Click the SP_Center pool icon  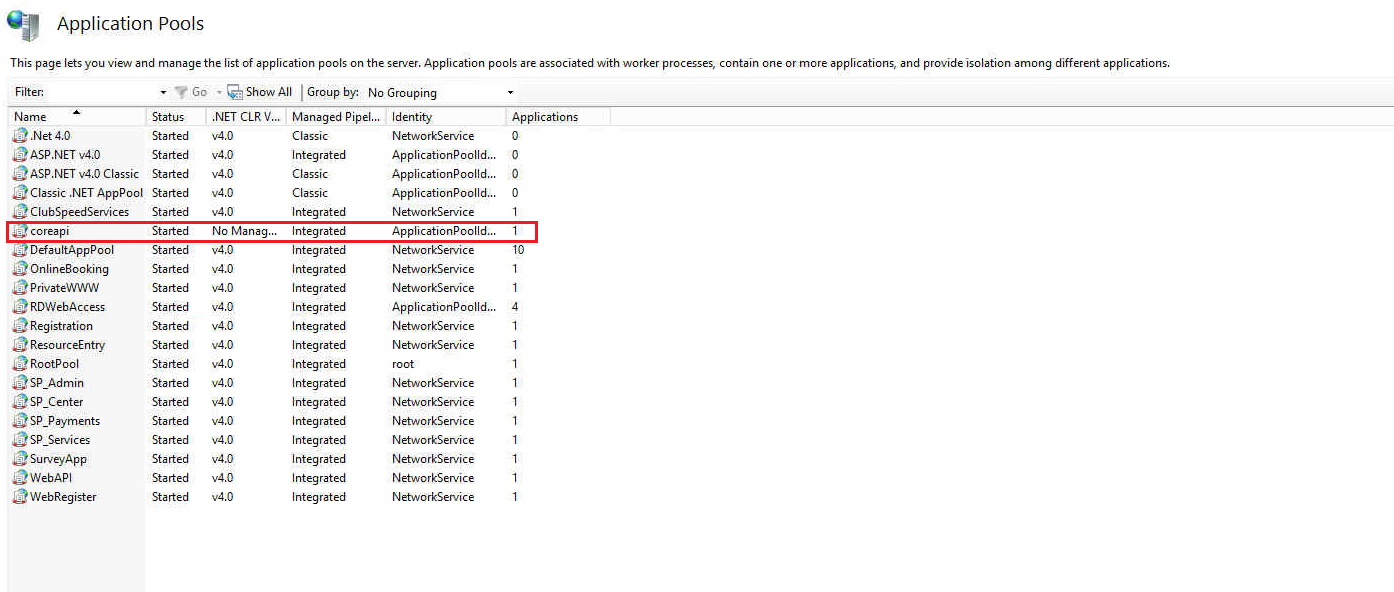click(x=20, y=402)
